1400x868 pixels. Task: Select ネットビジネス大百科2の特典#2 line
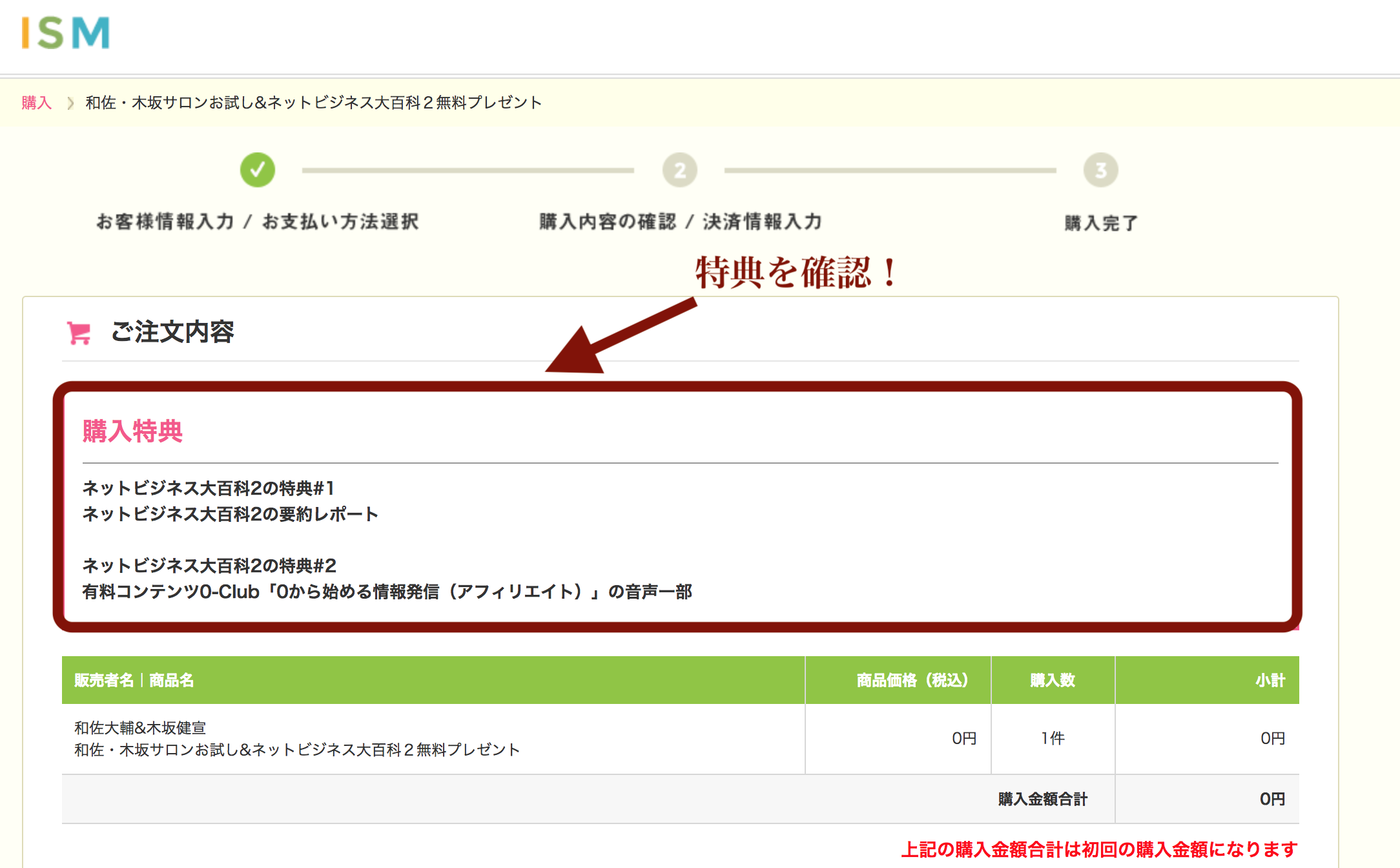pos(209,566)
